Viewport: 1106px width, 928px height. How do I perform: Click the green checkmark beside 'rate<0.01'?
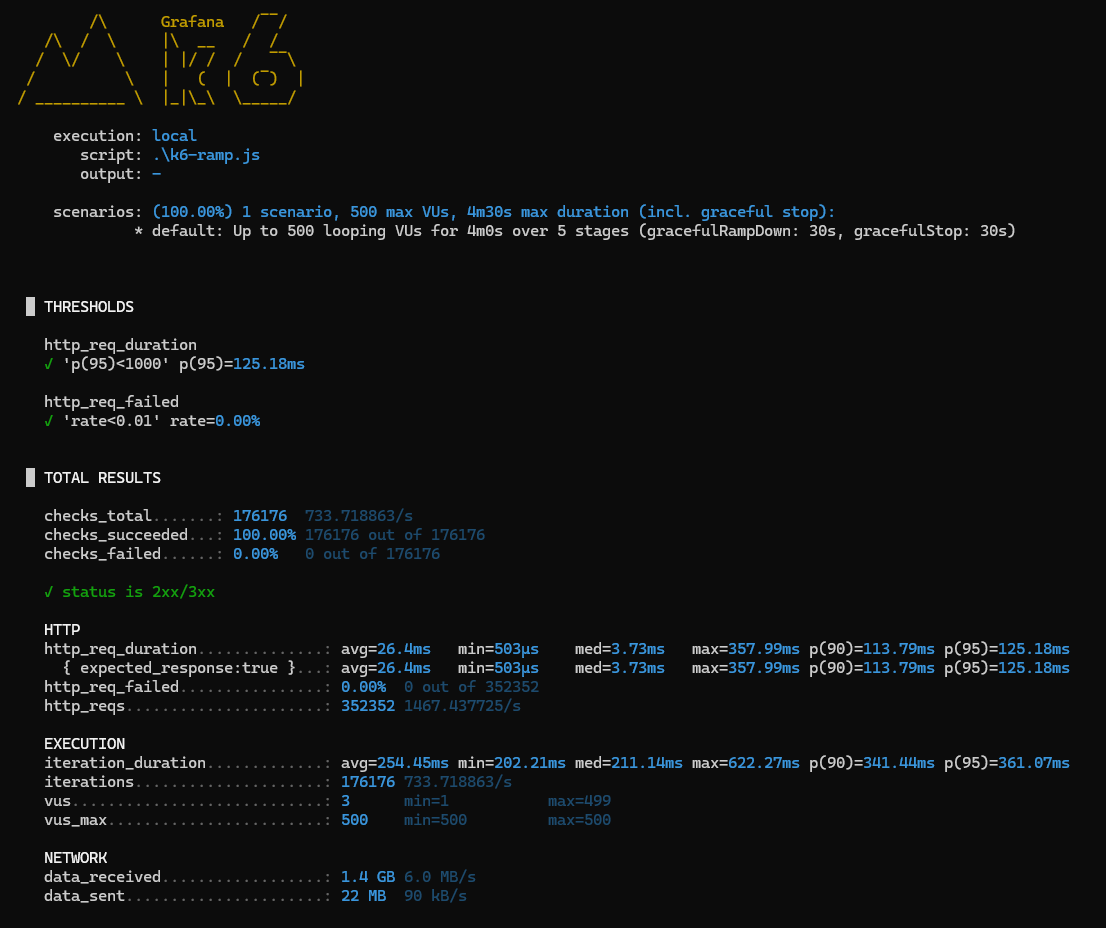click(48, 421)
